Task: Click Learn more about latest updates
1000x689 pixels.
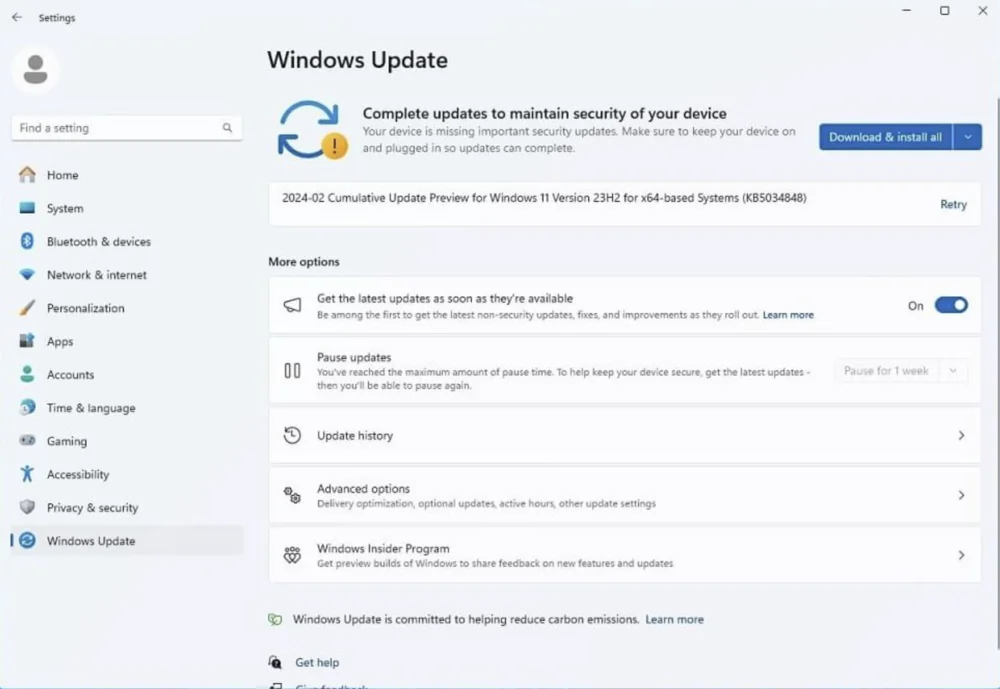Action: (788, 315)
